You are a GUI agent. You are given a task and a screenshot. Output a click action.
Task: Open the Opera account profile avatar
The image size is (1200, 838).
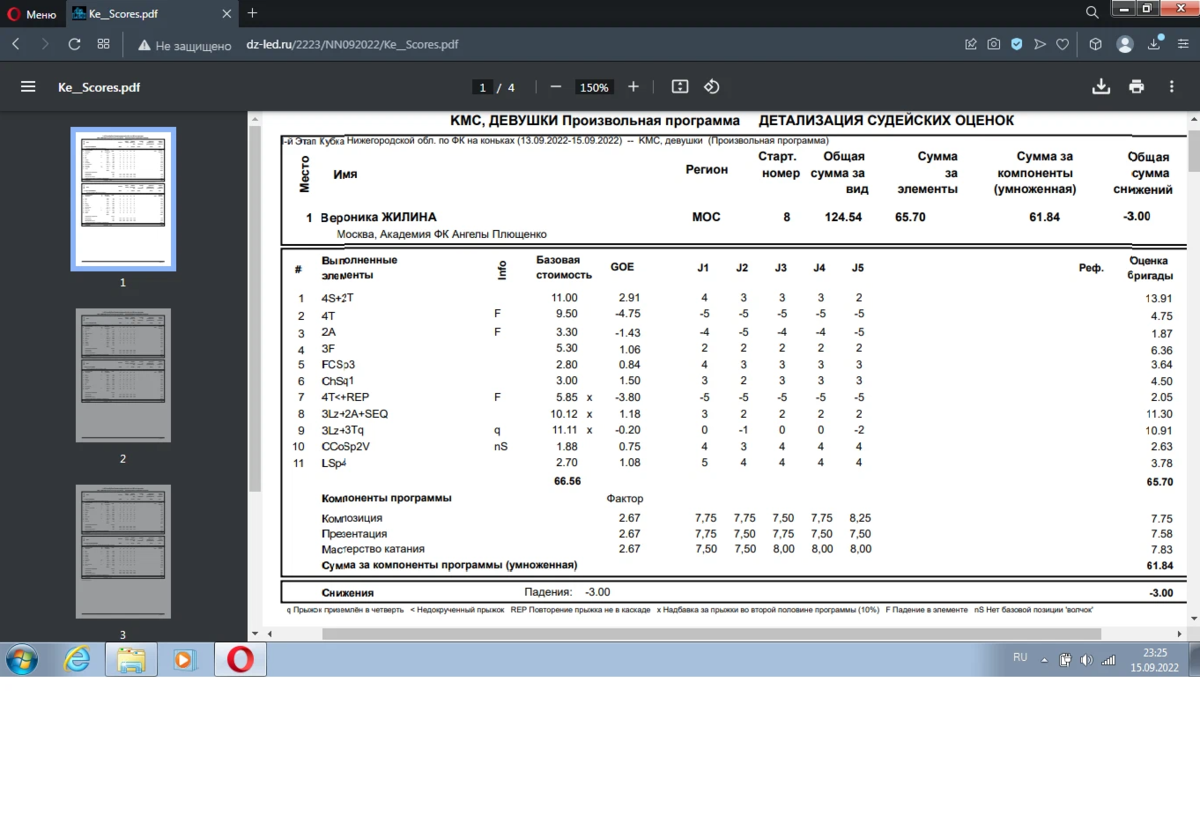[1125, 44]
